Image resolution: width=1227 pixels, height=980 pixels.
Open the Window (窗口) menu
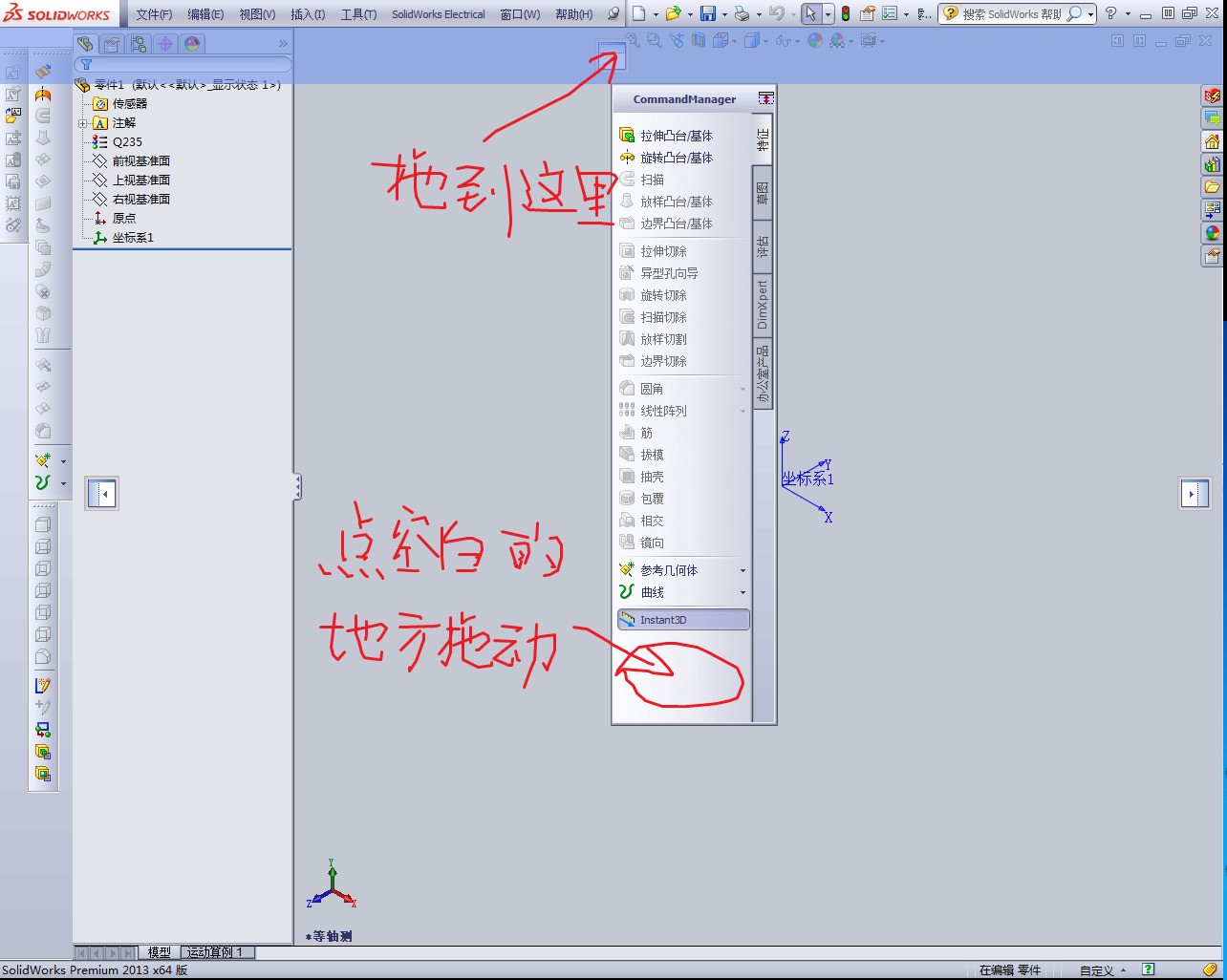click(520, 14)
